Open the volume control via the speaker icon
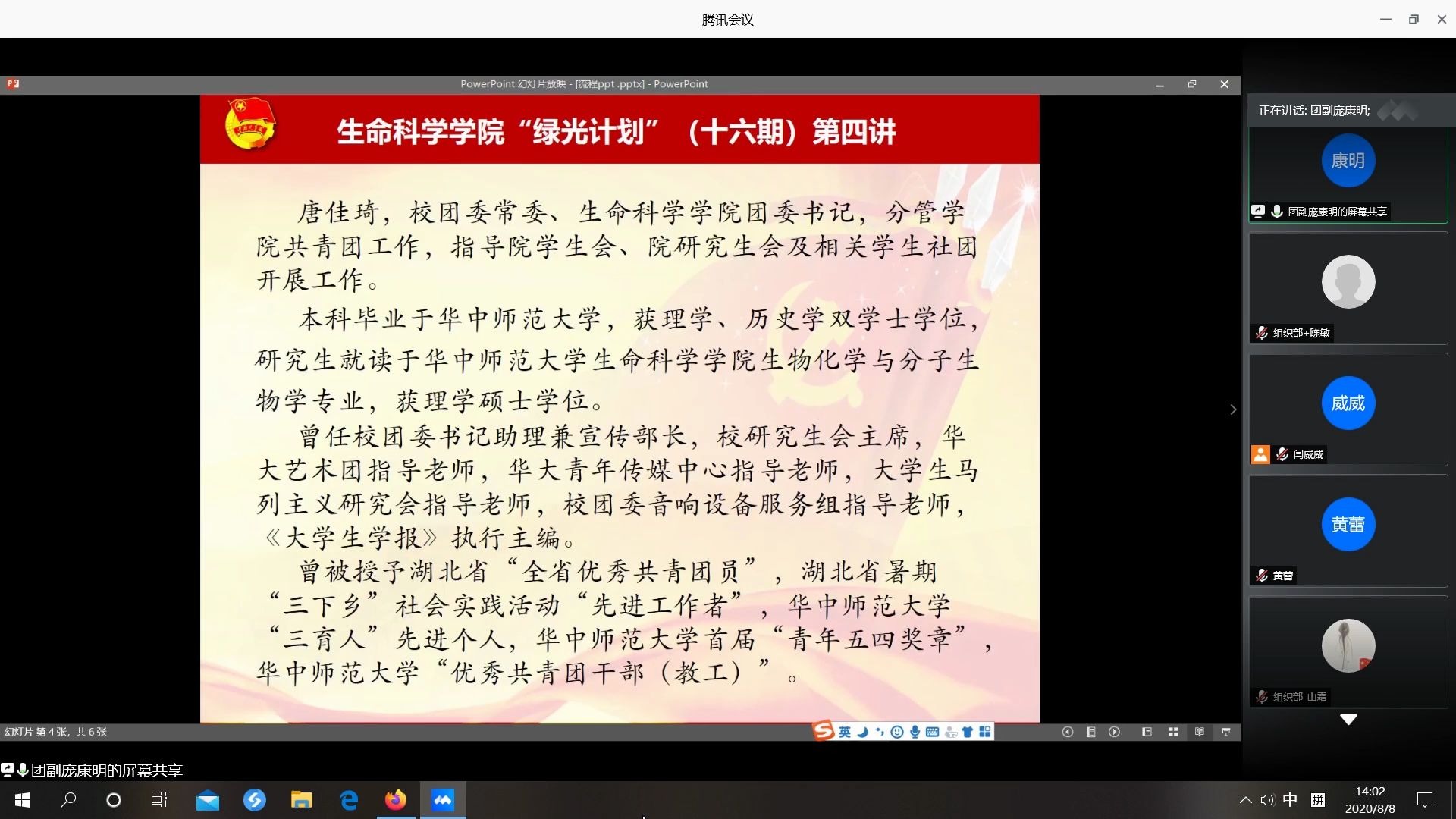This screenshot has height=819, width=1456. click(1267, 799)
